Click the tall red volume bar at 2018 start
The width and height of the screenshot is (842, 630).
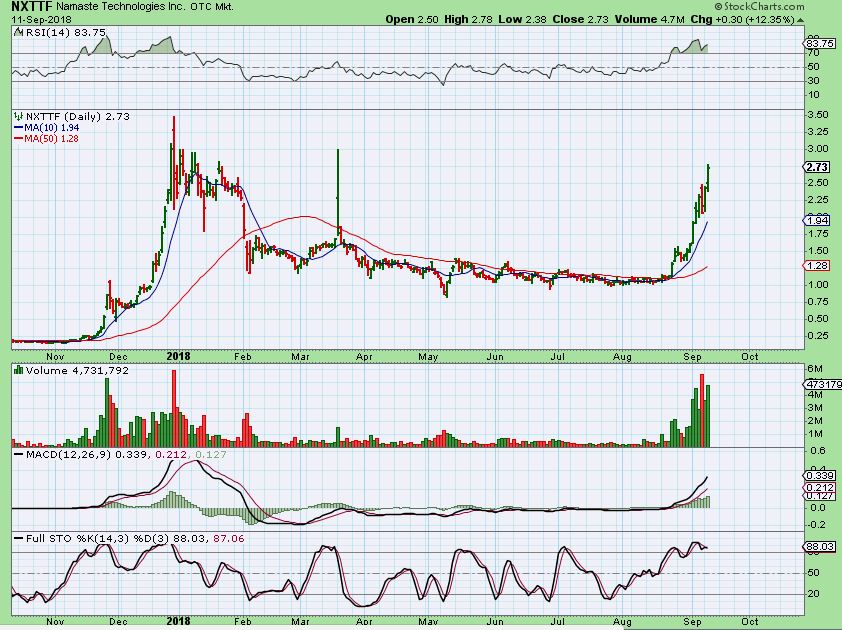(173, 408)
